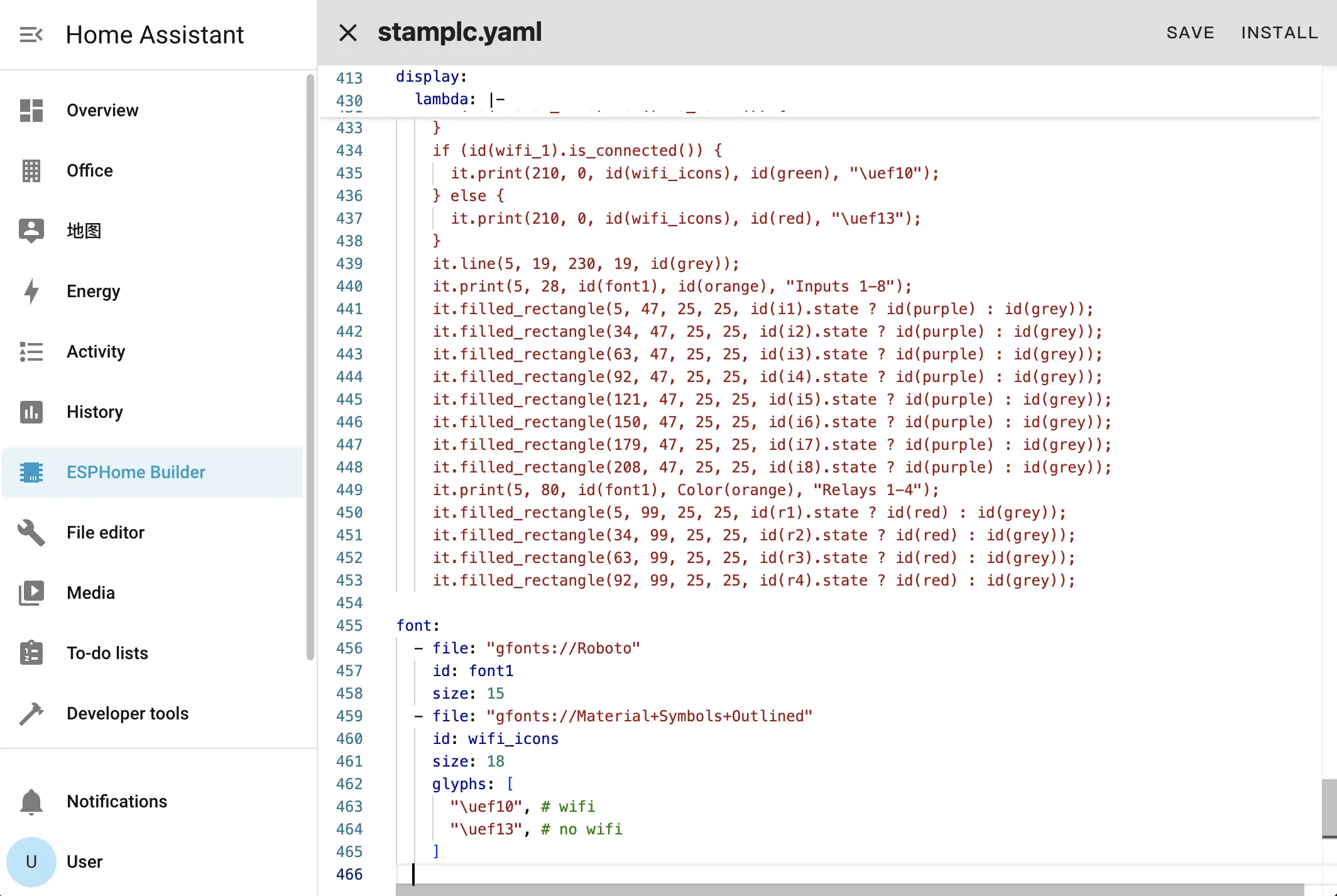
Task: Click the File editor wrench icon
Action: [31, 533]
